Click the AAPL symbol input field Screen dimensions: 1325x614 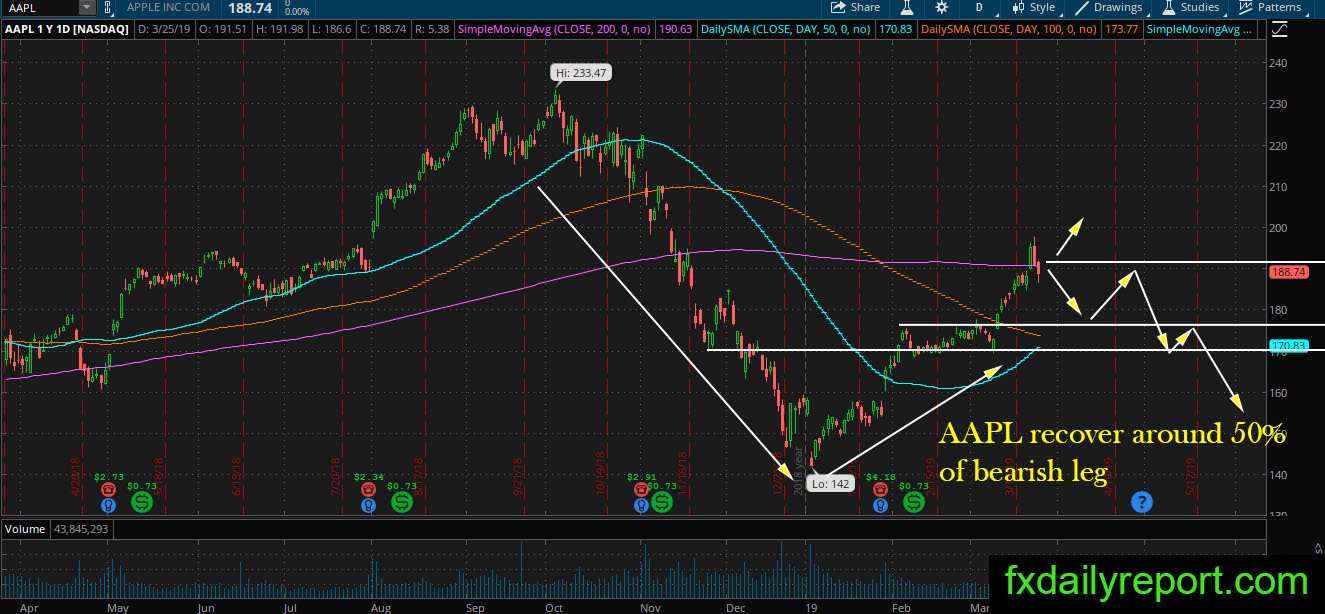pos(40,7)
